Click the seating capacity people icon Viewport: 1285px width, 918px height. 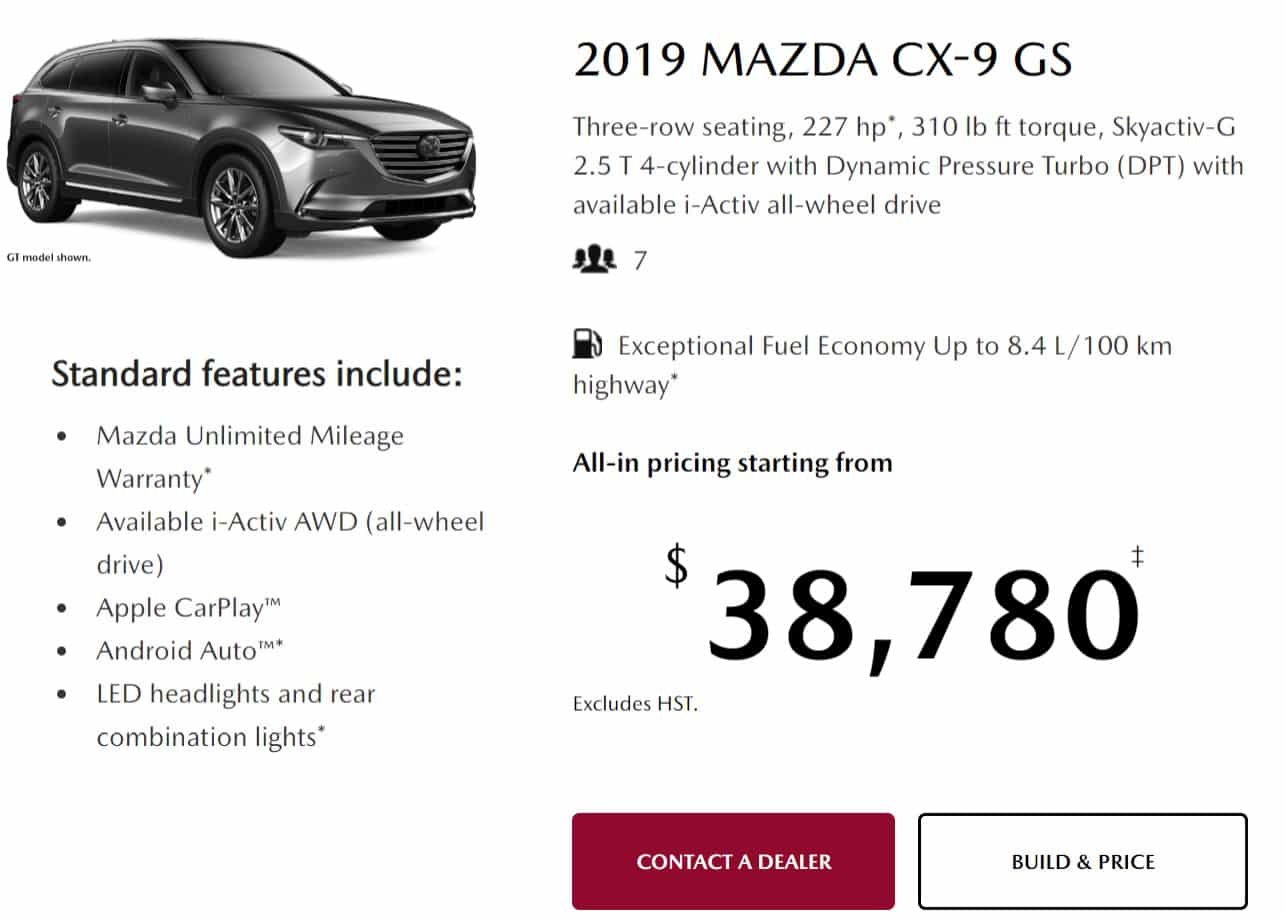tap(595, 261)
